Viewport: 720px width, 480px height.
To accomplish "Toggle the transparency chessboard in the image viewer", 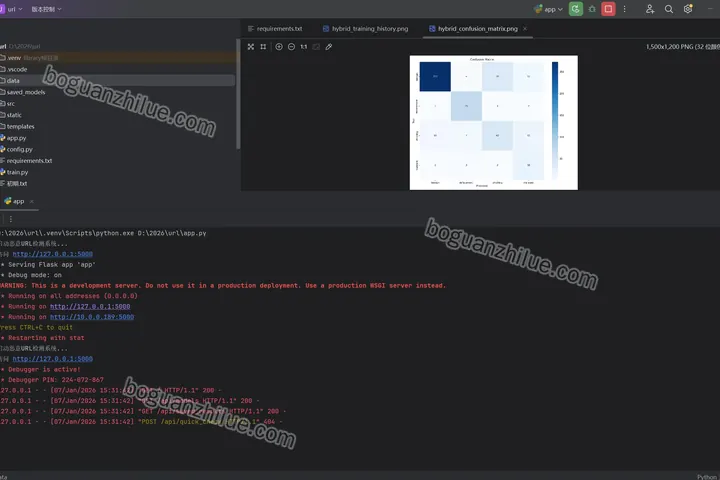I will (251, 47).
